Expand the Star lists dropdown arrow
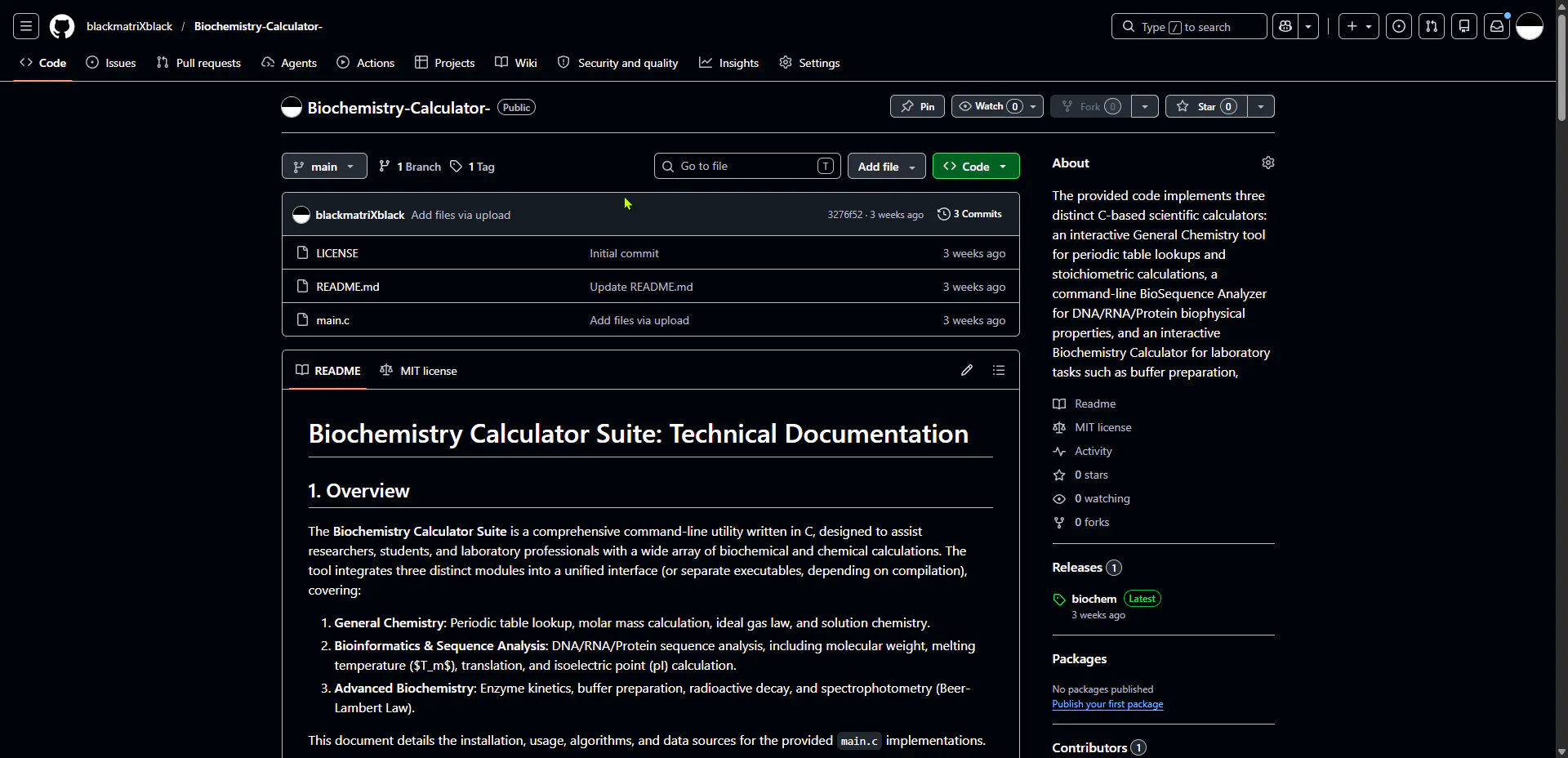This screenshot has height=758, width=1568. point(1261,106)
